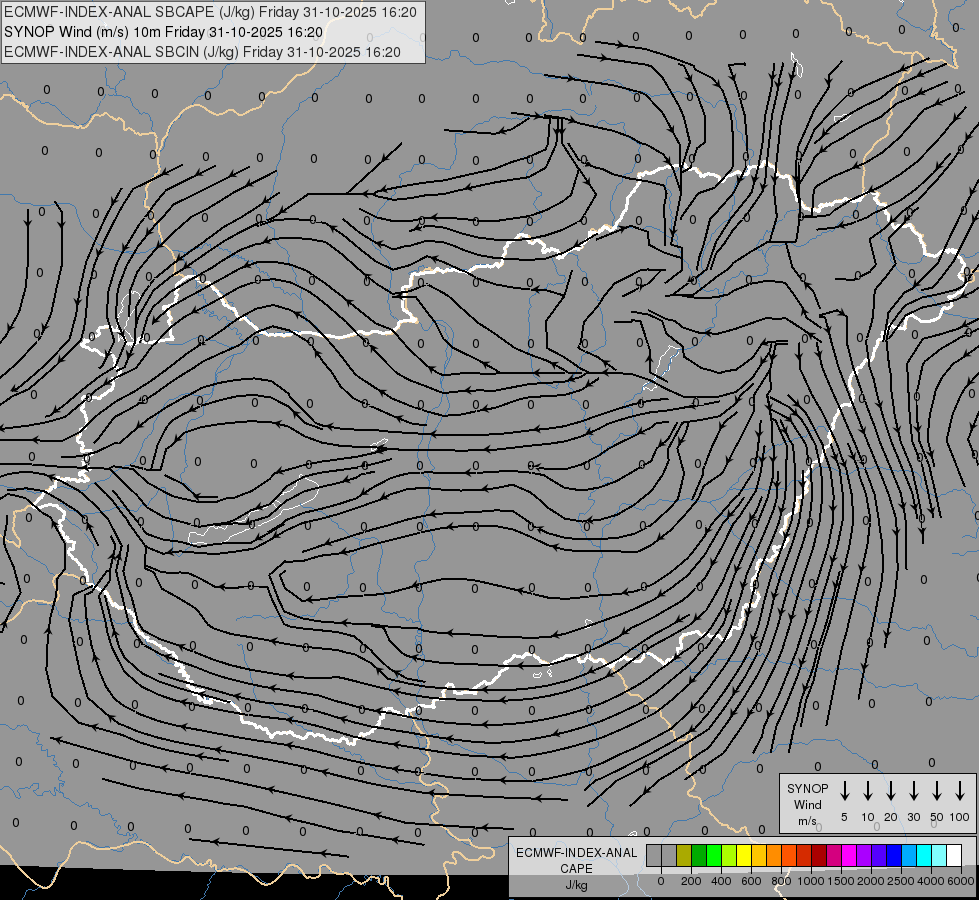Select the yellow CAPE legend swatch
This screenshot has width=979, height=900.
744,856
